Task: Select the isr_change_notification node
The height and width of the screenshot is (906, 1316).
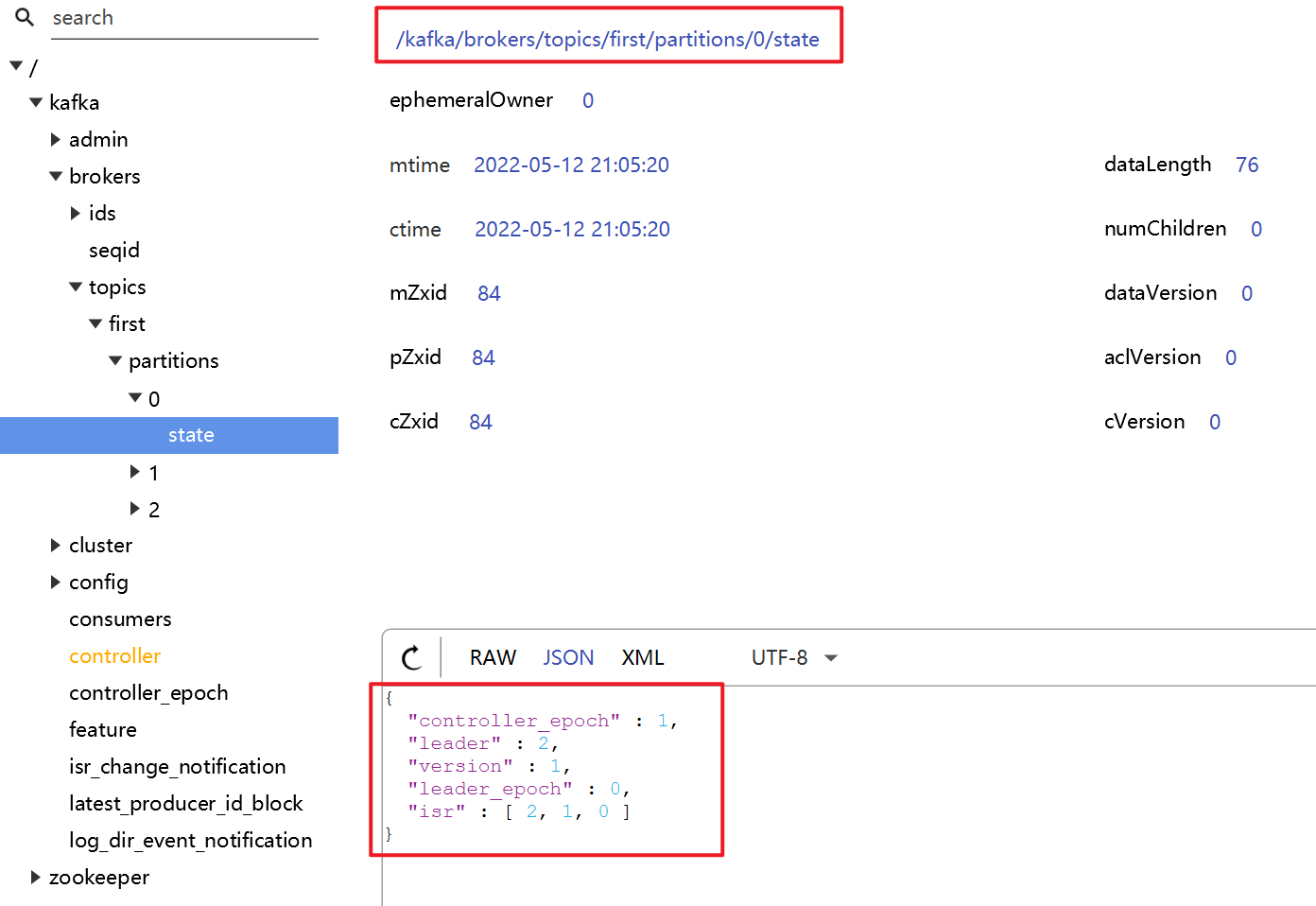Action: point(177,766)
